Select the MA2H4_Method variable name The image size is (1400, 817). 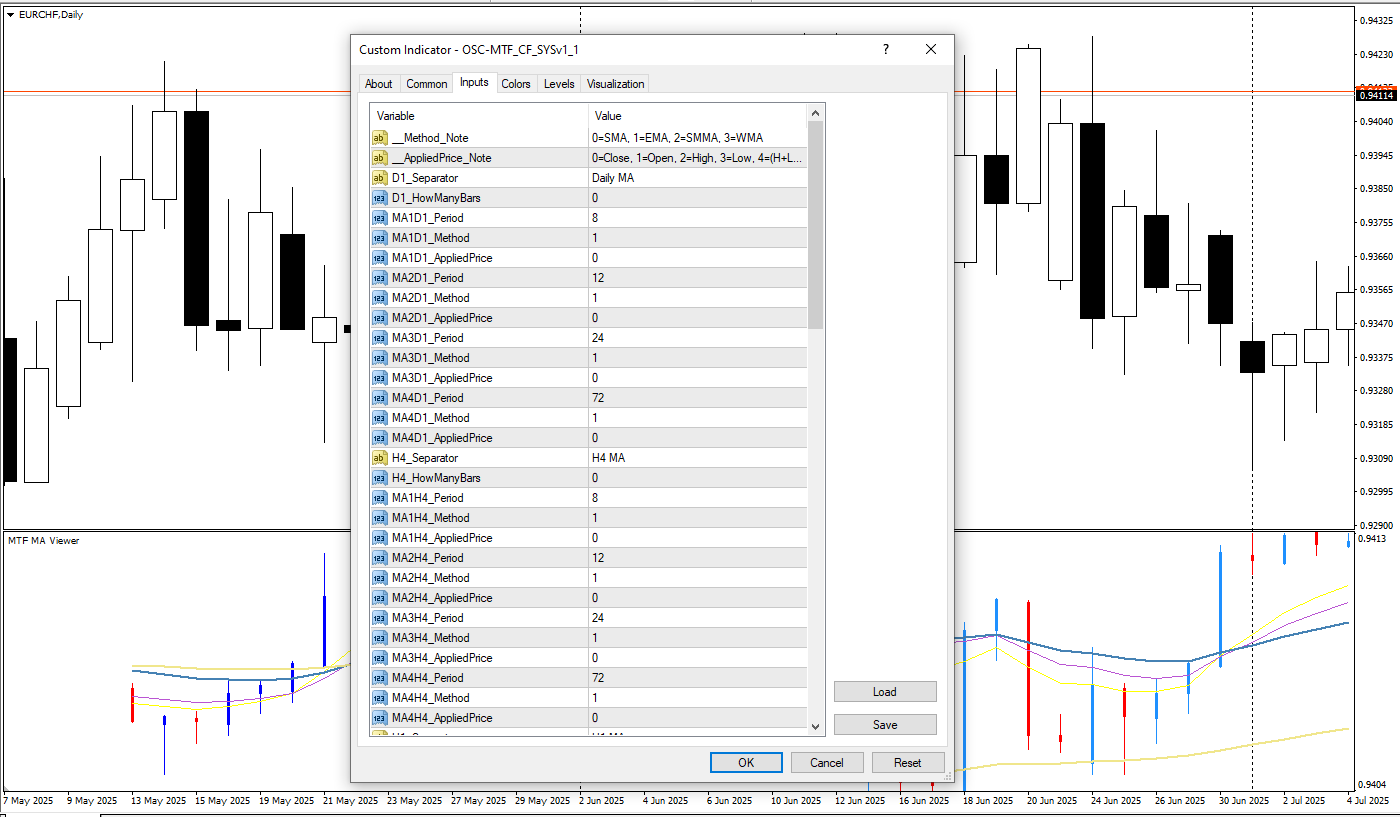point(430,578)
